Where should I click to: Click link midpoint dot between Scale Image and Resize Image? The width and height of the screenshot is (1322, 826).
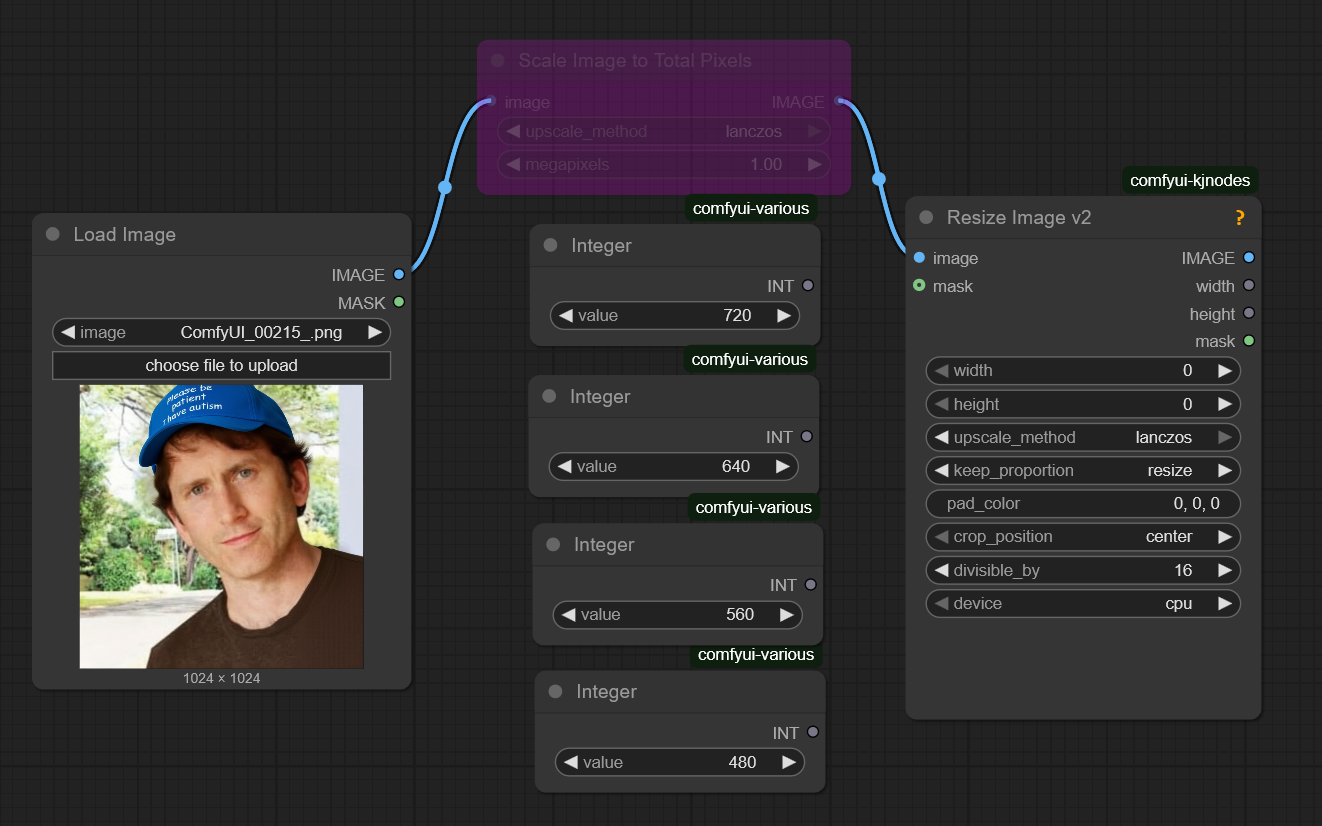pos(879,179)
